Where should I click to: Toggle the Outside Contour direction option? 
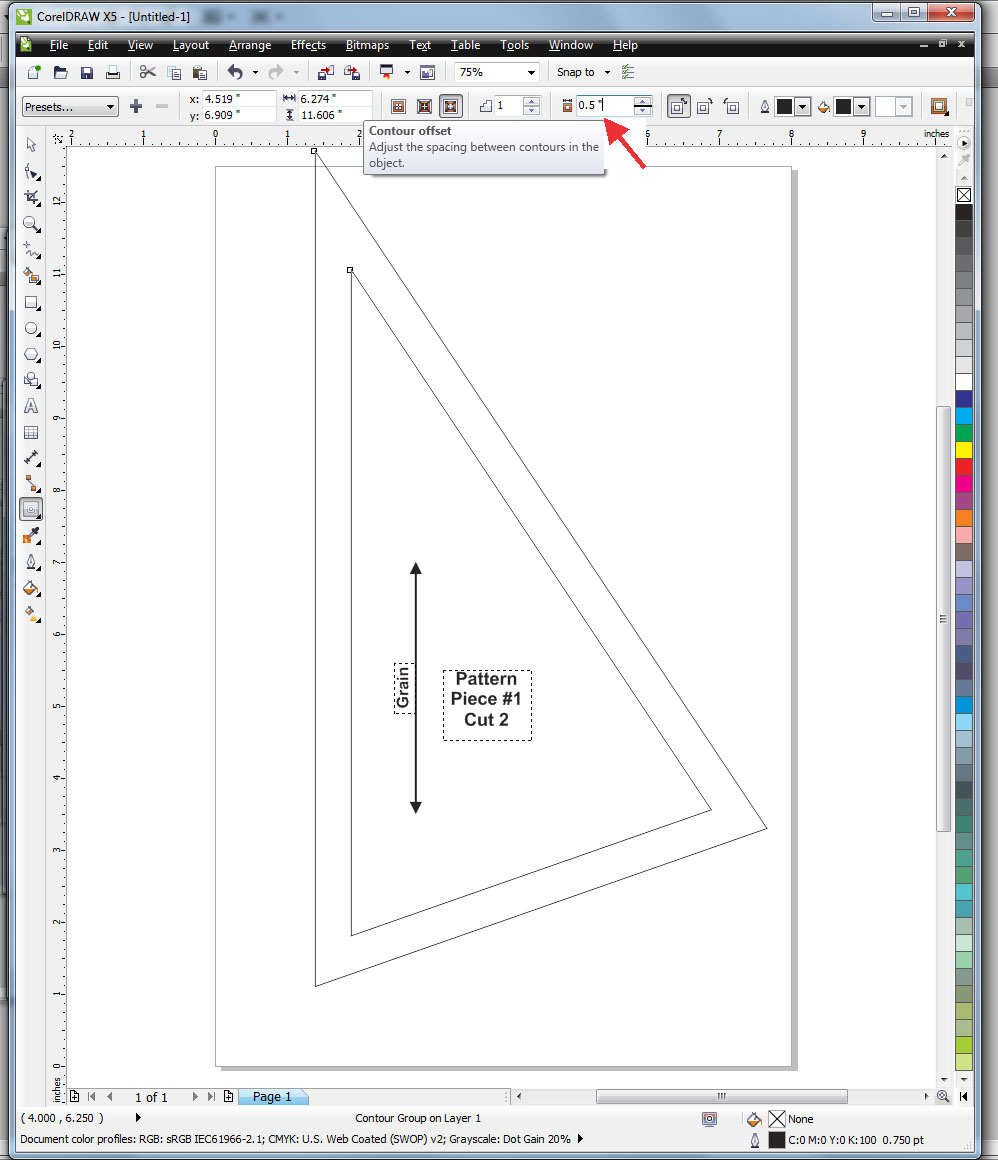pyautogui.click(x=448, y=105)
